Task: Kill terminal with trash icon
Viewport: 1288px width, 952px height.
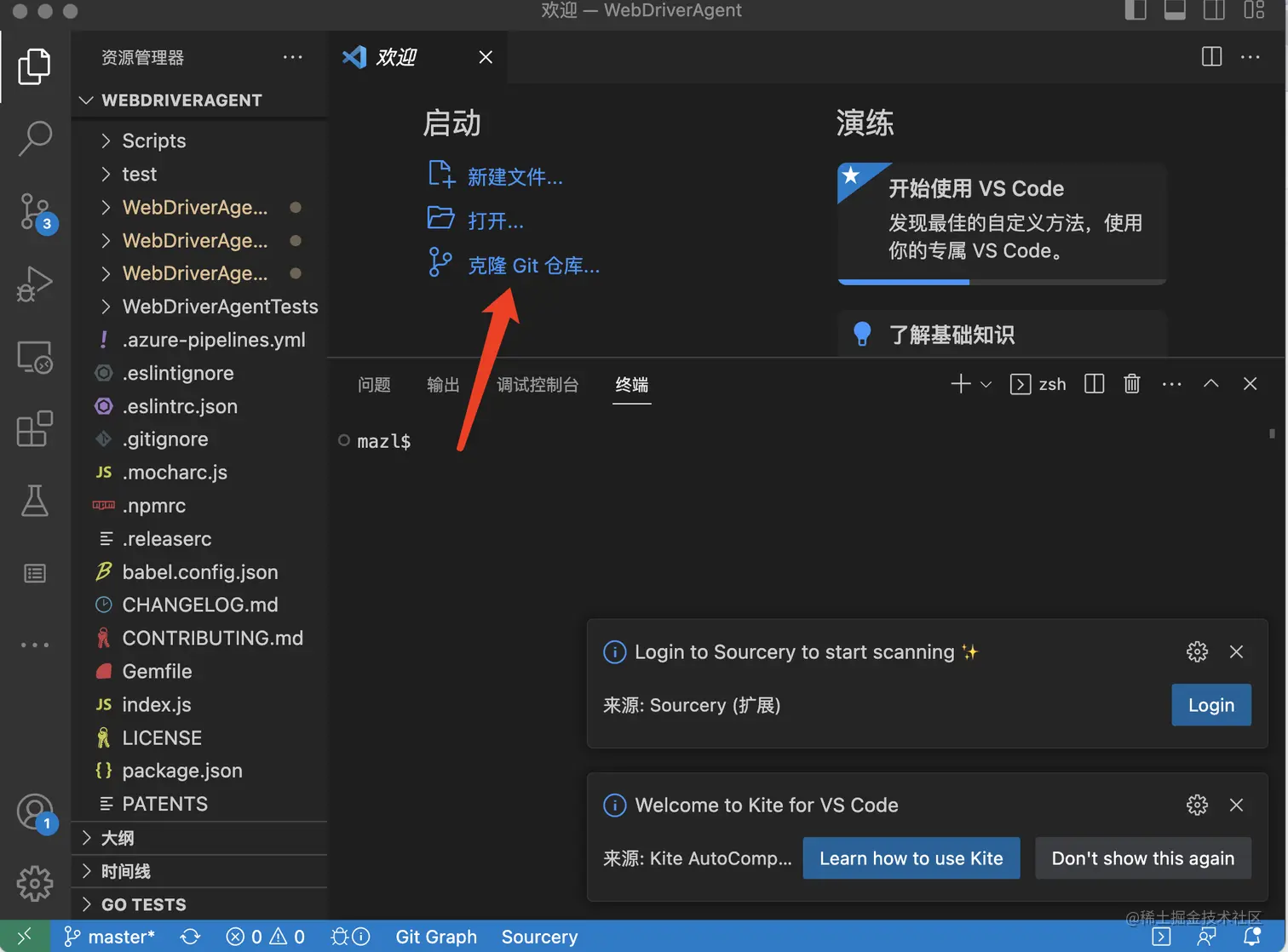Action: pyautogui.click(x=1131, y=384)
